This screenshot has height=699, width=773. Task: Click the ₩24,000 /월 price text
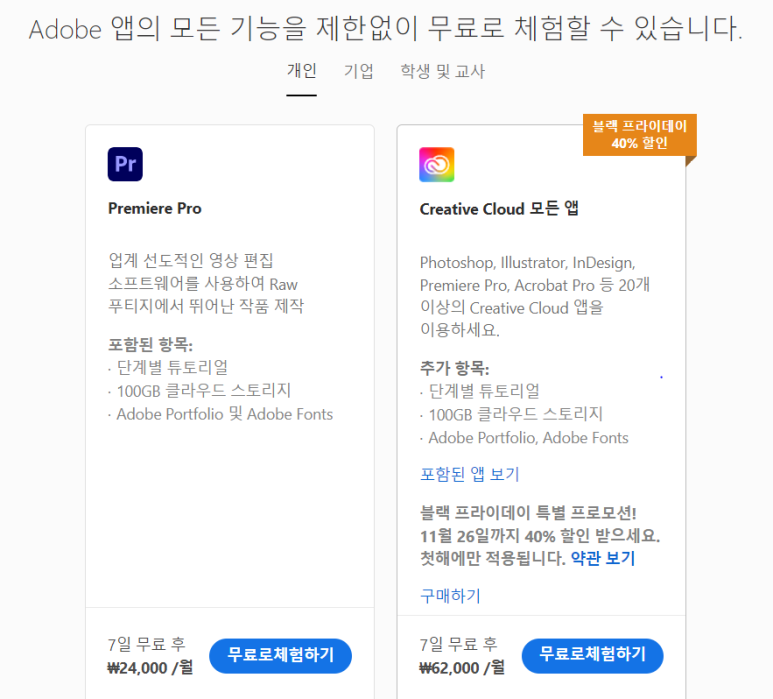pos(150,667)
